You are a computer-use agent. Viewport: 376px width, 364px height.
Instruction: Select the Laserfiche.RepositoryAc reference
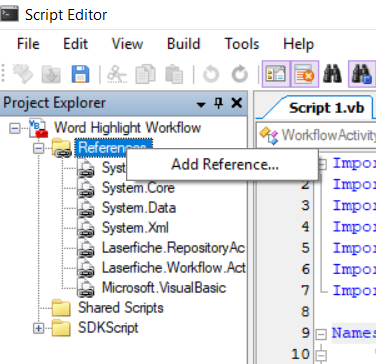click(173, 248)
